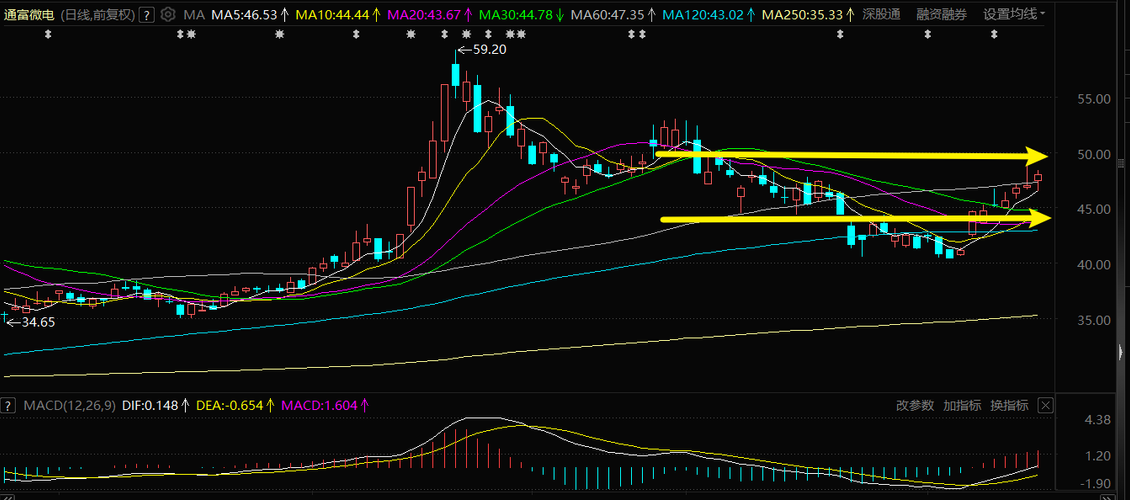Screen dimensions: 1130x500
Task: Click 换指标 to switch indicator
Action: [1009, 405]
